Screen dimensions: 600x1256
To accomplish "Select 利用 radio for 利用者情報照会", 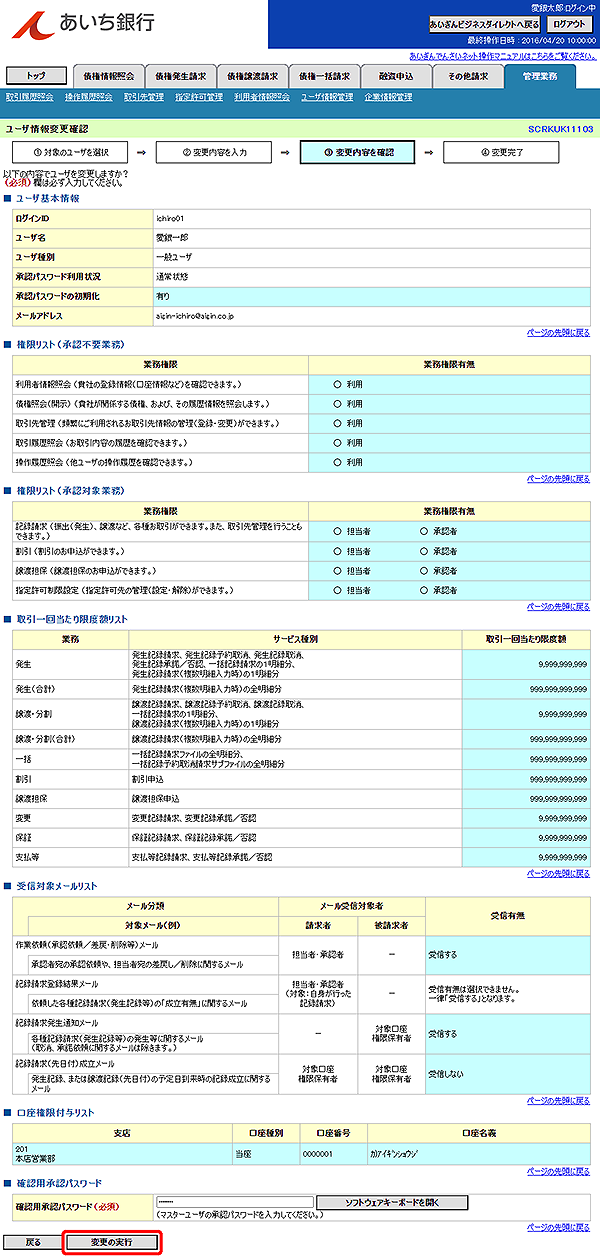I will (337, 383).
